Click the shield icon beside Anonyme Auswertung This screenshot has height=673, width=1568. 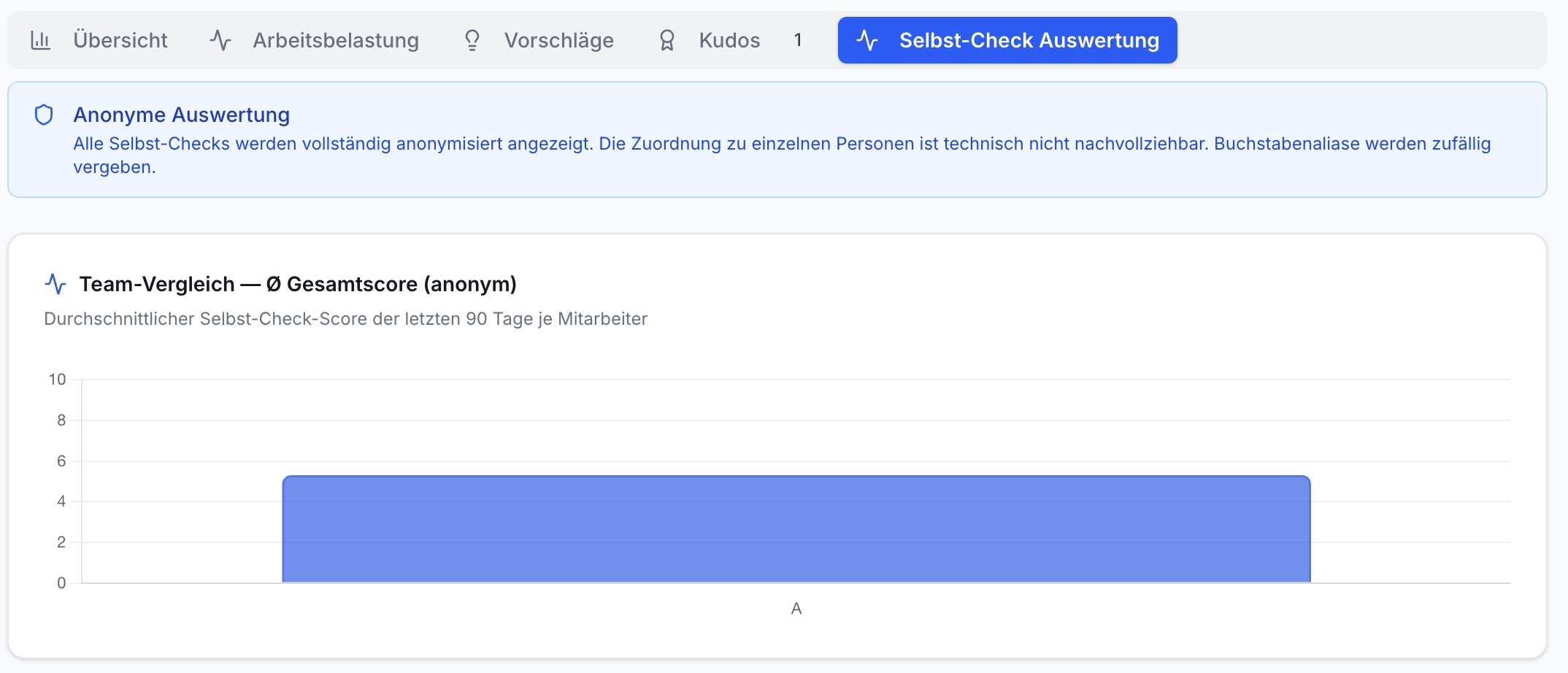pyautogui.click(x=44, y=115)
